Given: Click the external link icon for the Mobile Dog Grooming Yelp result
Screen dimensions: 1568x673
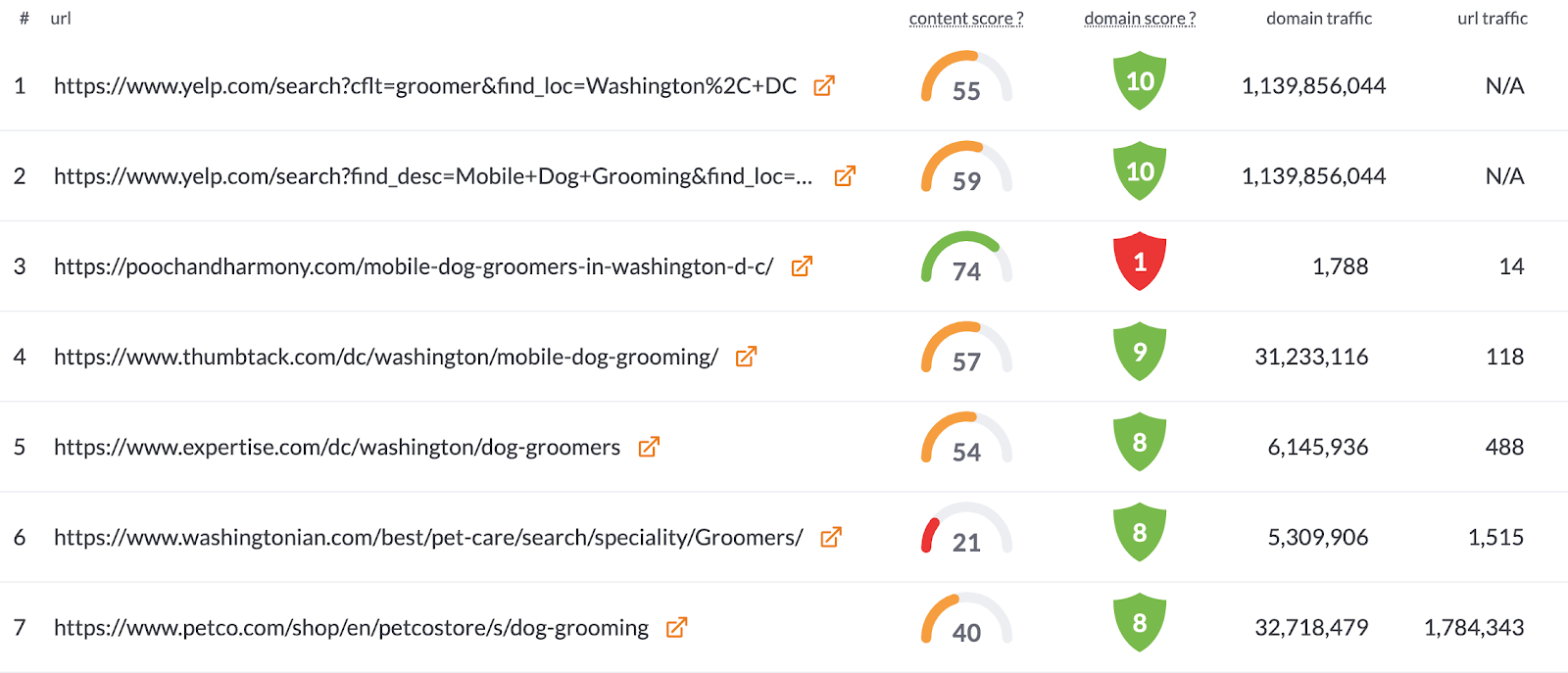Looking at the screenshot, I should coord(843,176).
